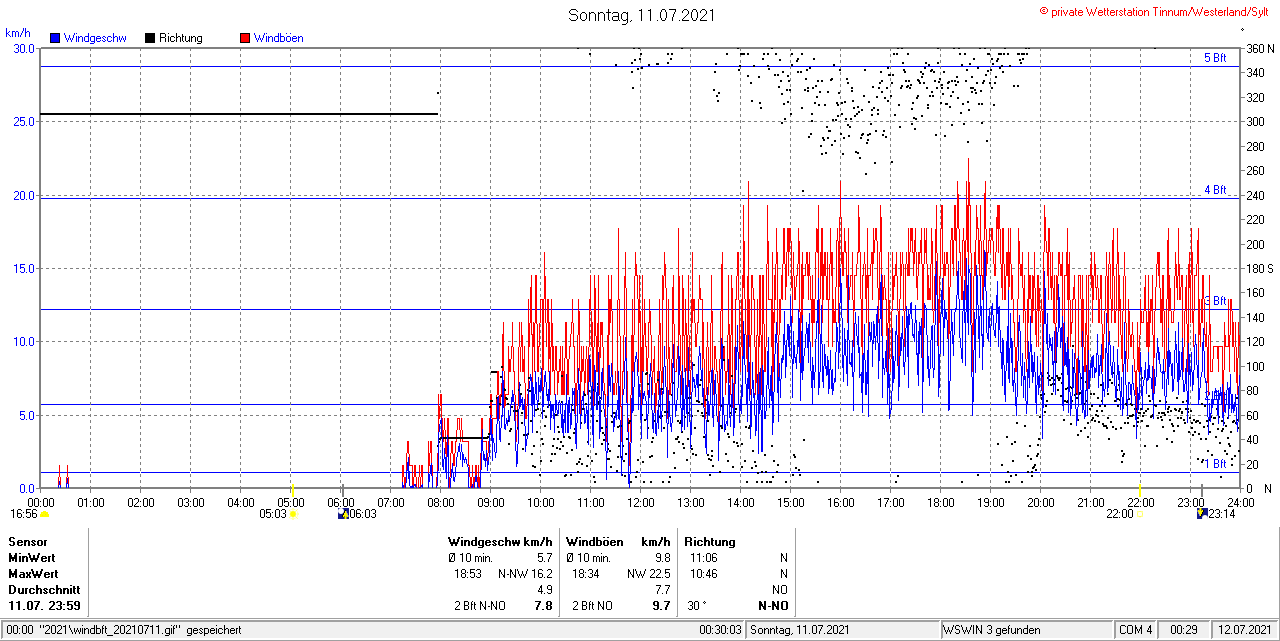Click status bar date Sonntag, 11.07.2021
1280x641 pixels.
[x=800, y=630]
